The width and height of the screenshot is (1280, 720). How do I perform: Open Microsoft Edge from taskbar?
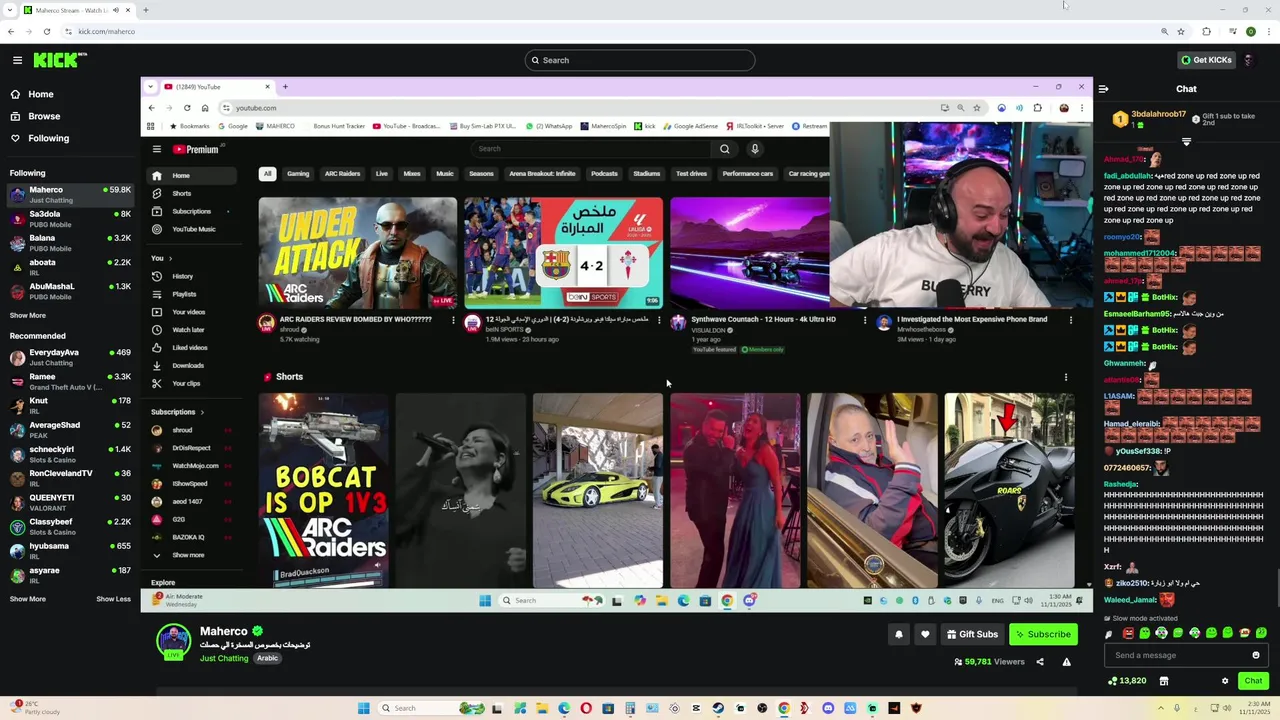click(564, 708)
